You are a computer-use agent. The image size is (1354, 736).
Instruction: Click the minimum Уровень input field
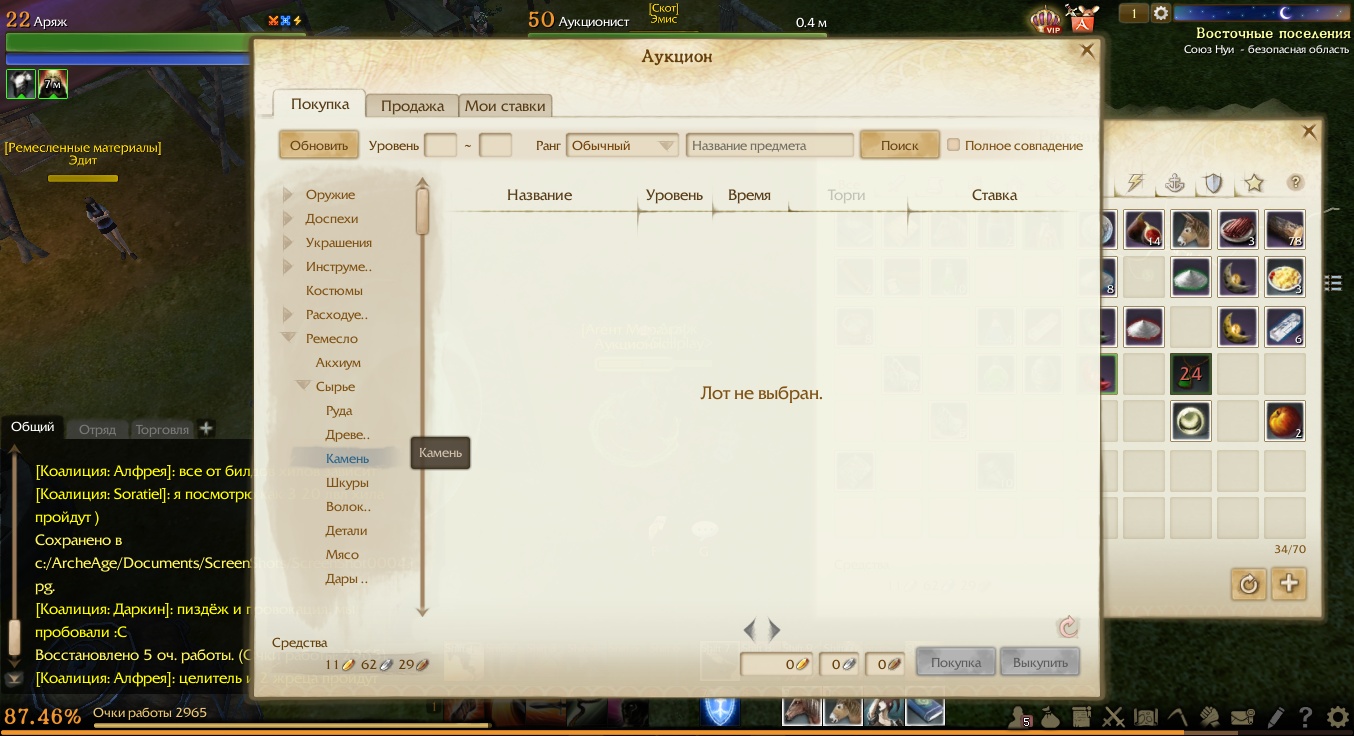coord(441,145)
